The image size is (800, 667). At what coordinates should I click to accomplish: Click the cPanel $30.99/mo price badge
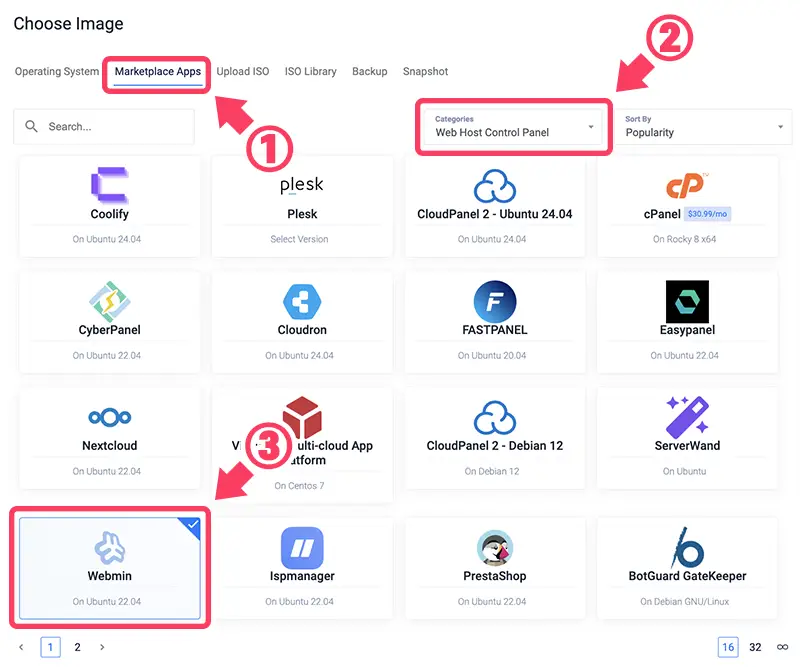pos(707,214)
